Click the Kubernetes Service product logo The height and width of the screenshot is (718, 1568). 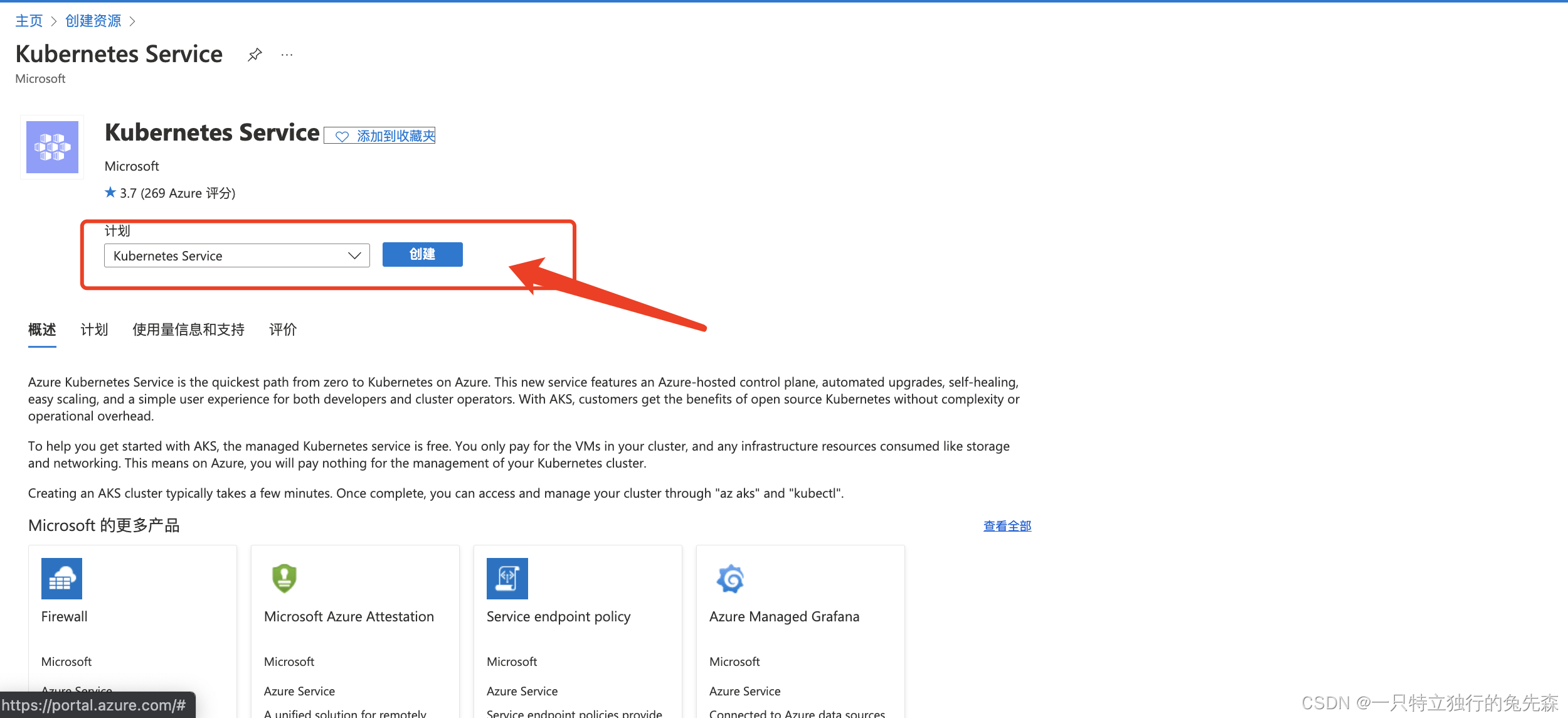pyautogui.click(x=52, y=147)
